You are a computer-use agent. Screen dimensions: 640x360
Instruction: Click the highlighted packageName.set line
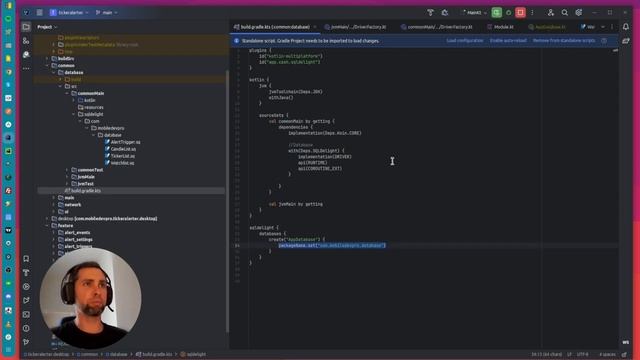click(332, 245)
